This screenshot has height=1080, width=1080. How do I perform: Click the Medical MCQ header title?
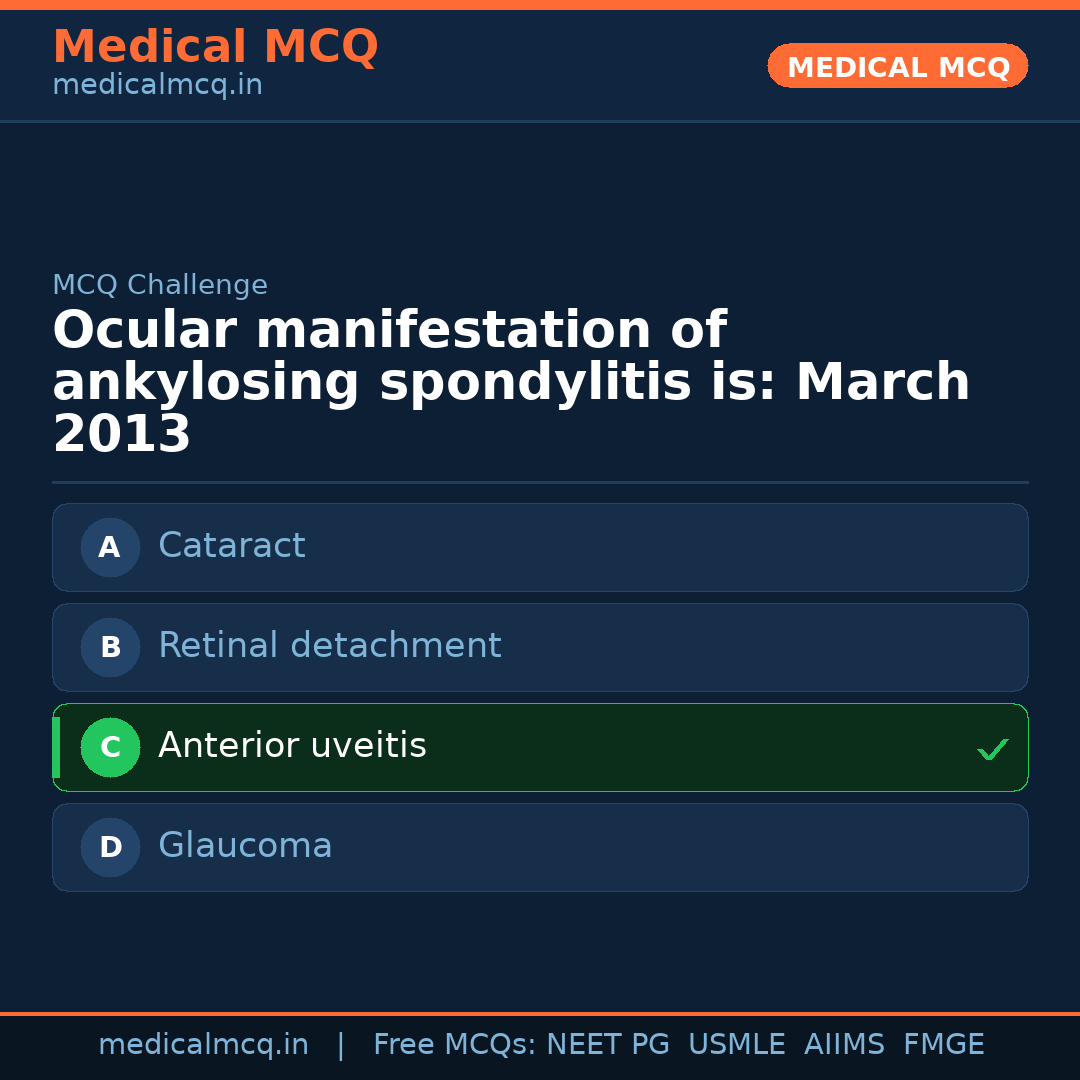215,47
